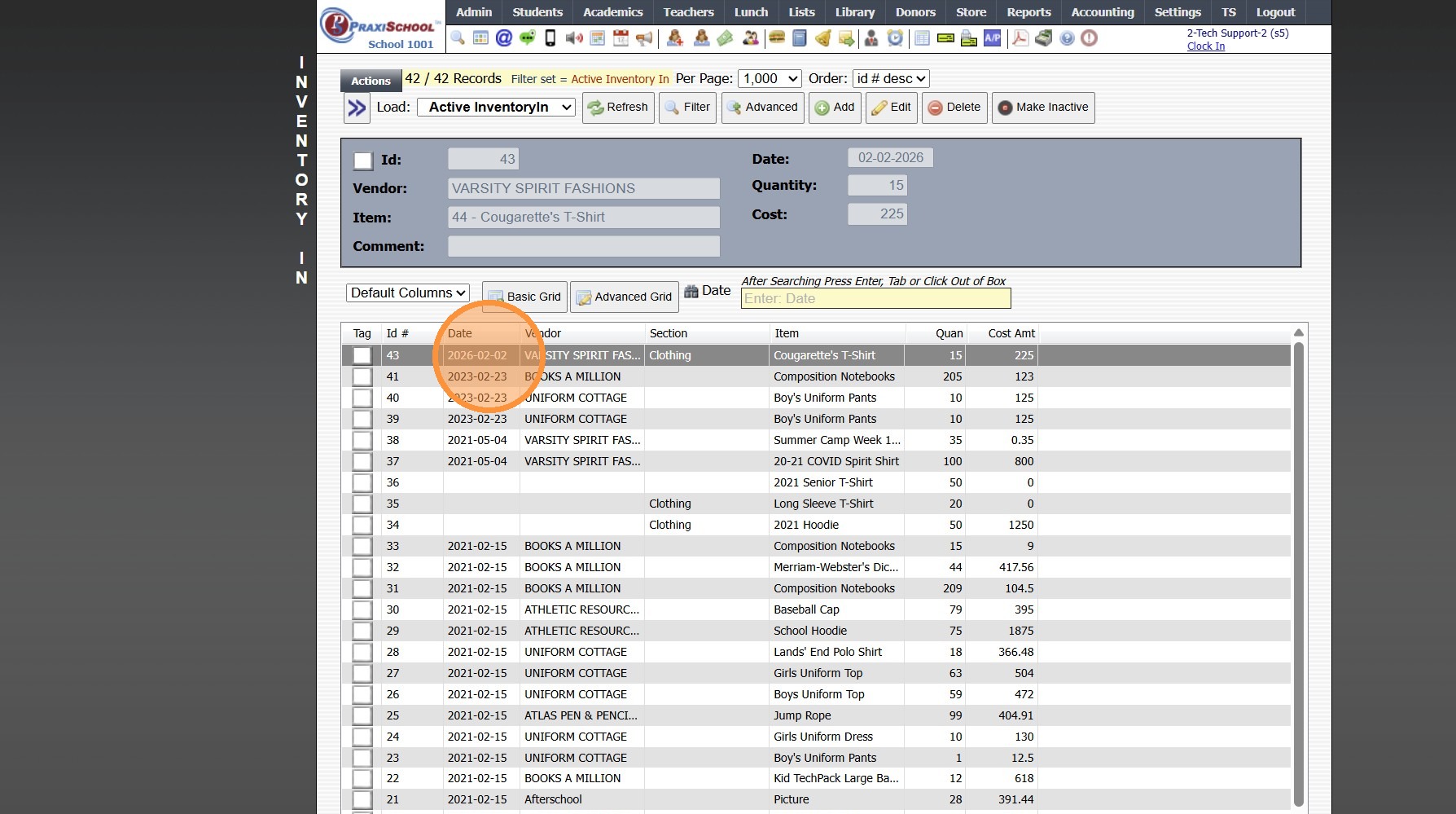1456x814 pixels.
Task: Tick the checkbox on row Id 38
Action: (x=362, y=440)
